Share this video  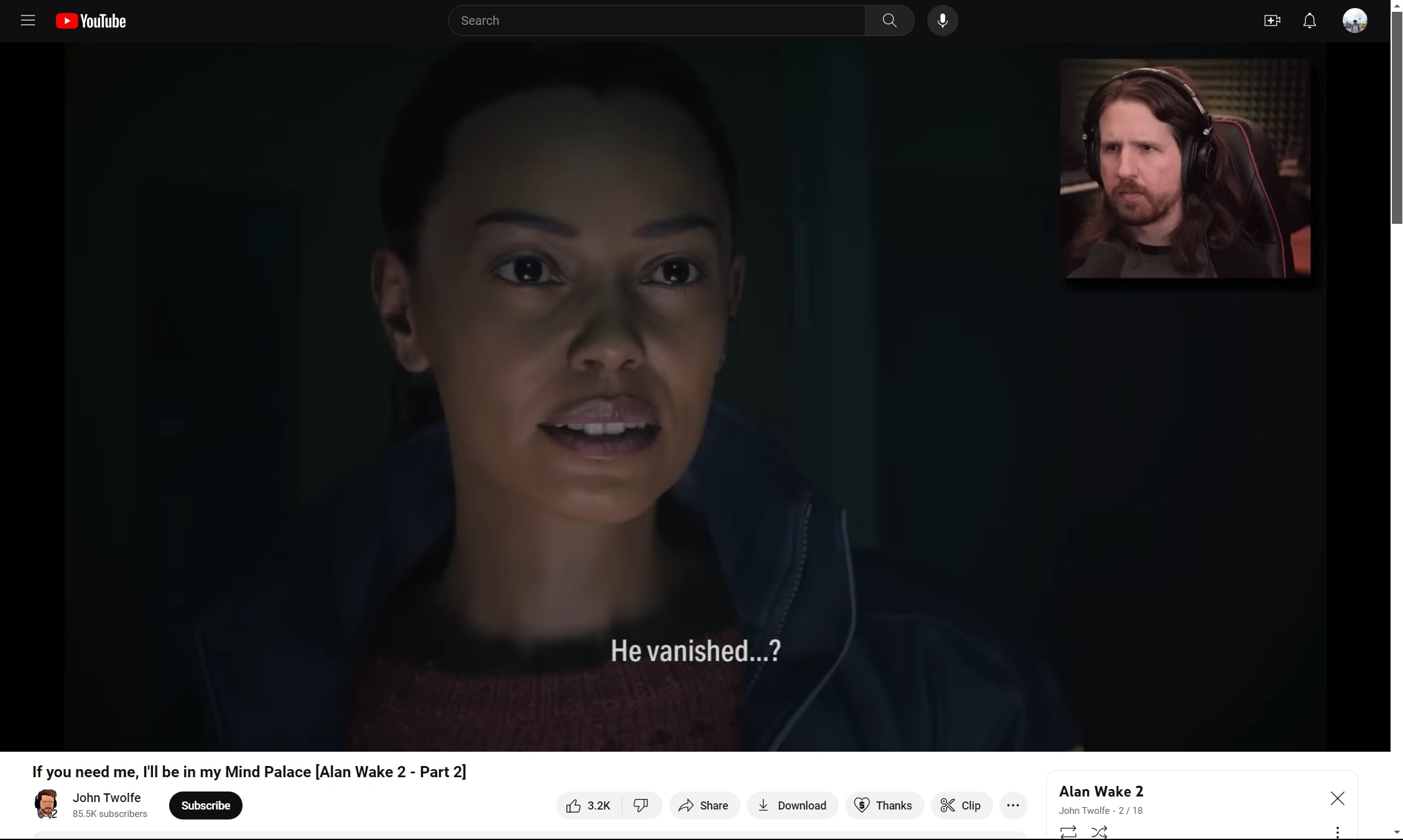(704, 805)
